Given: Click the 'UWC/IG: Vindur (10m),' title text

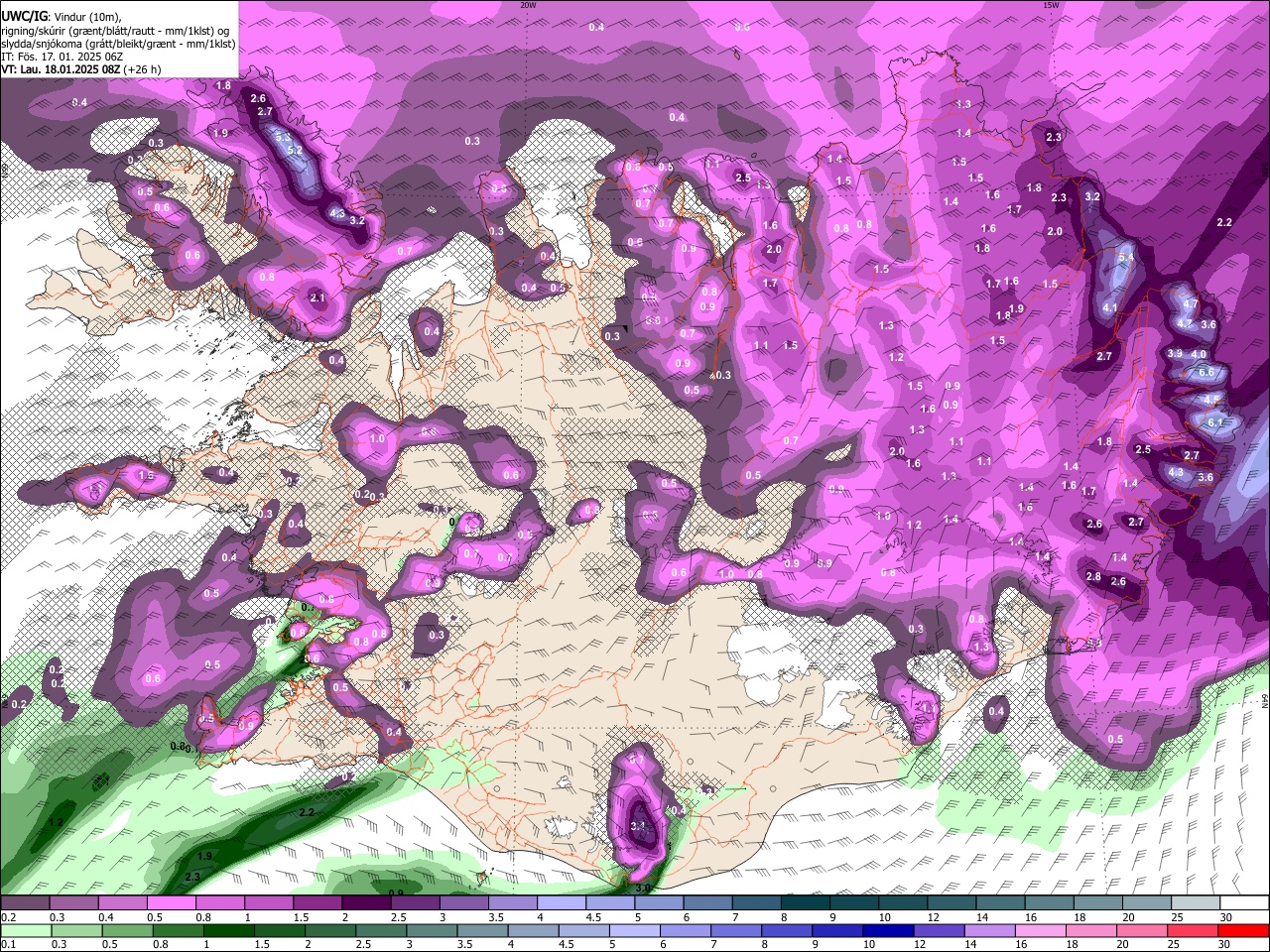Looking at the screenshot, I should click(x=61, y=17).
